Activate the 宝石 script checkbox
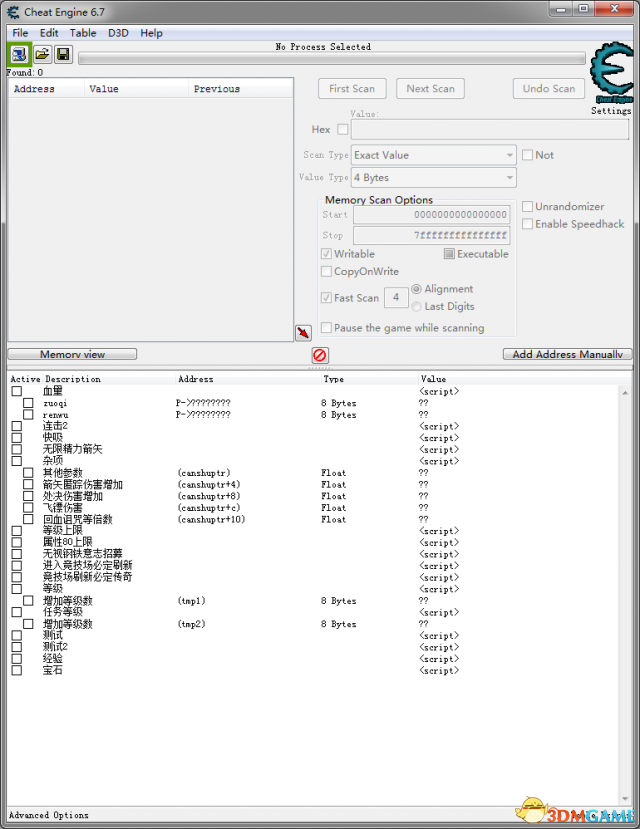 [x=16, y=670]
